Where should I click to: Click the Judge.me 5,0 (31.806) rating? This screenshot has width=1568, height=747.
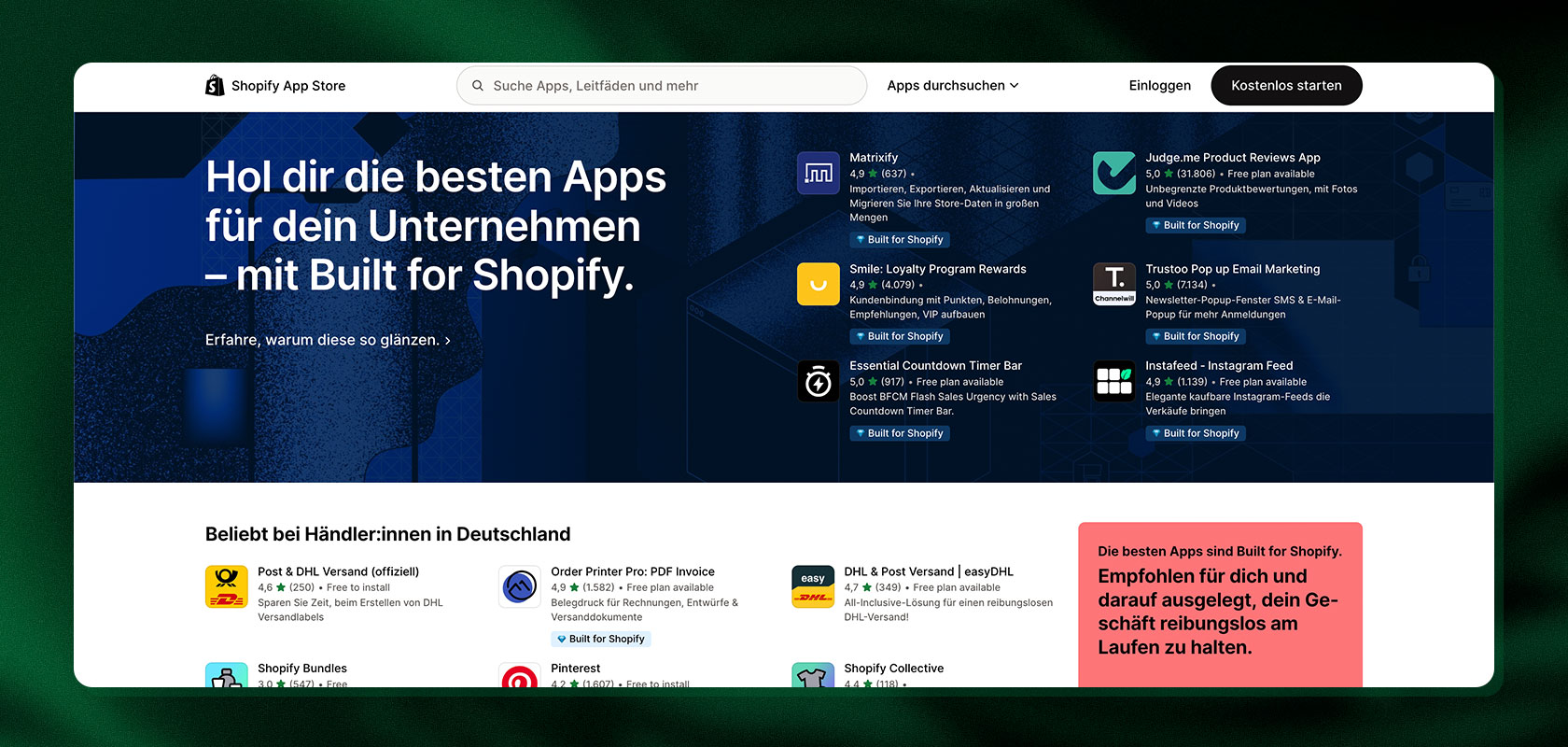[1181, 174]
